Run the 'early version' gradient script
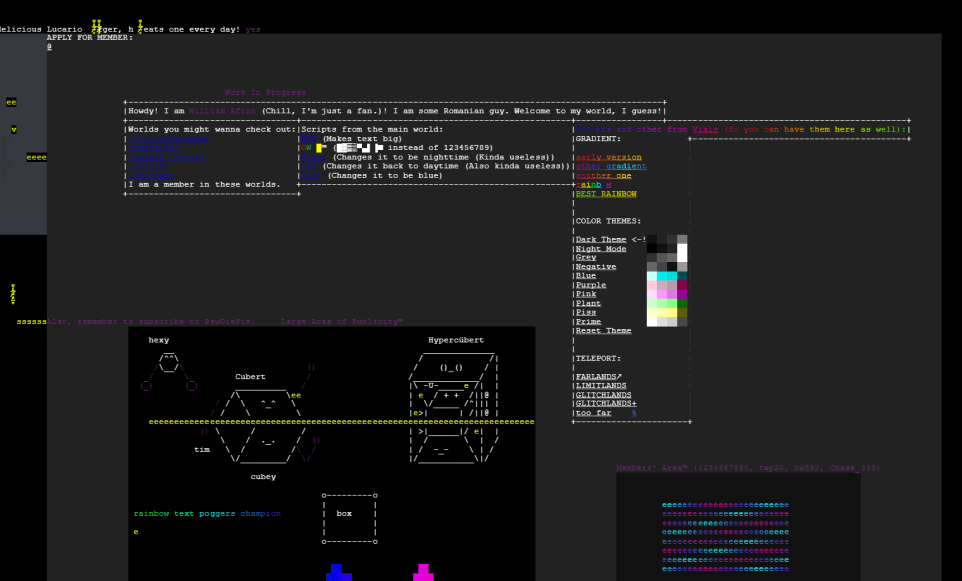 [x=609, y=157]
